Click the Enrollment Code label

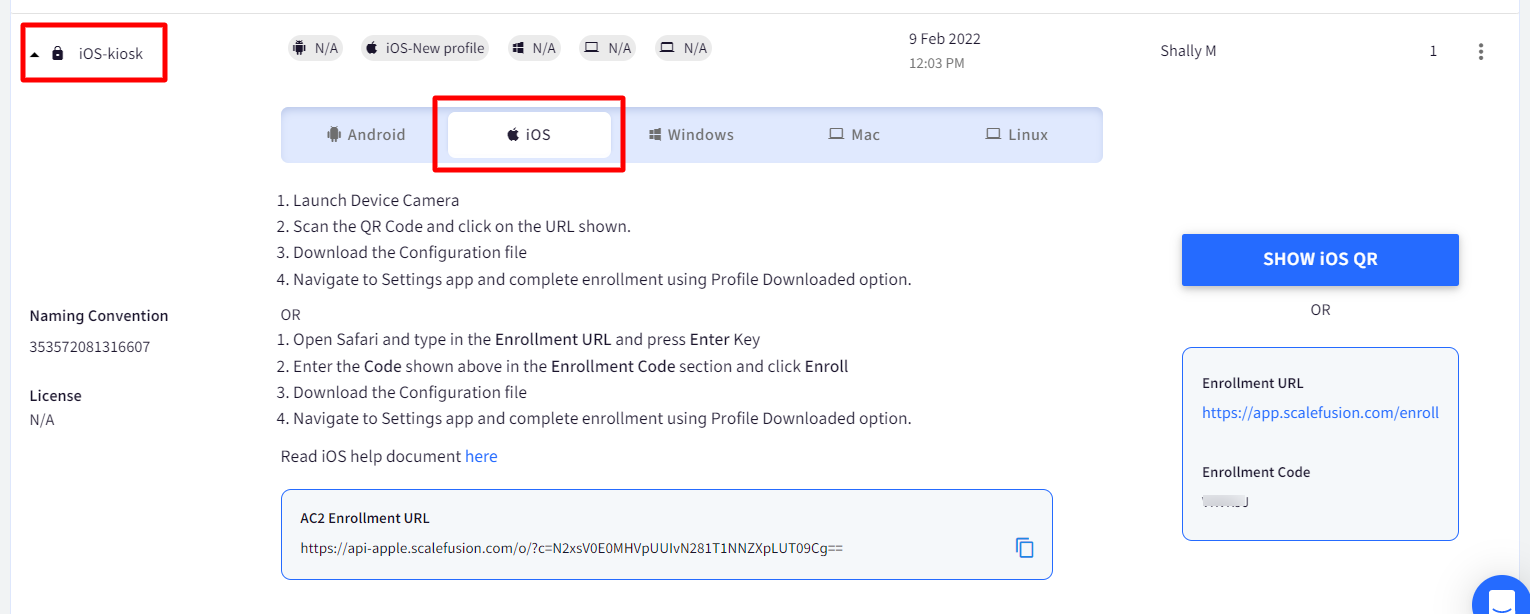[x=1256, y=472]
